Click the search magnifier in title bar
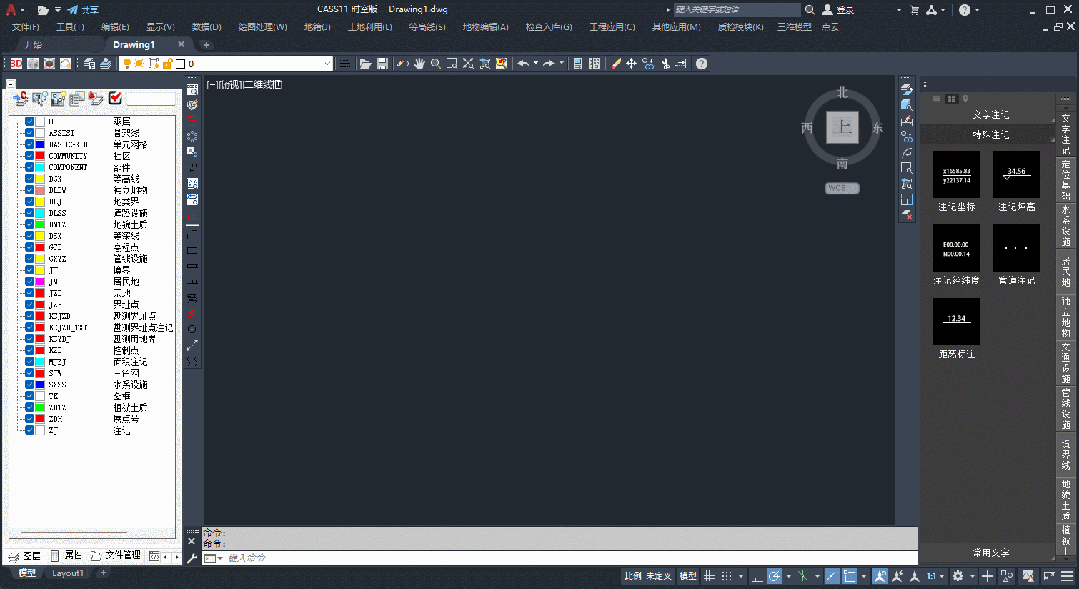 810,10
